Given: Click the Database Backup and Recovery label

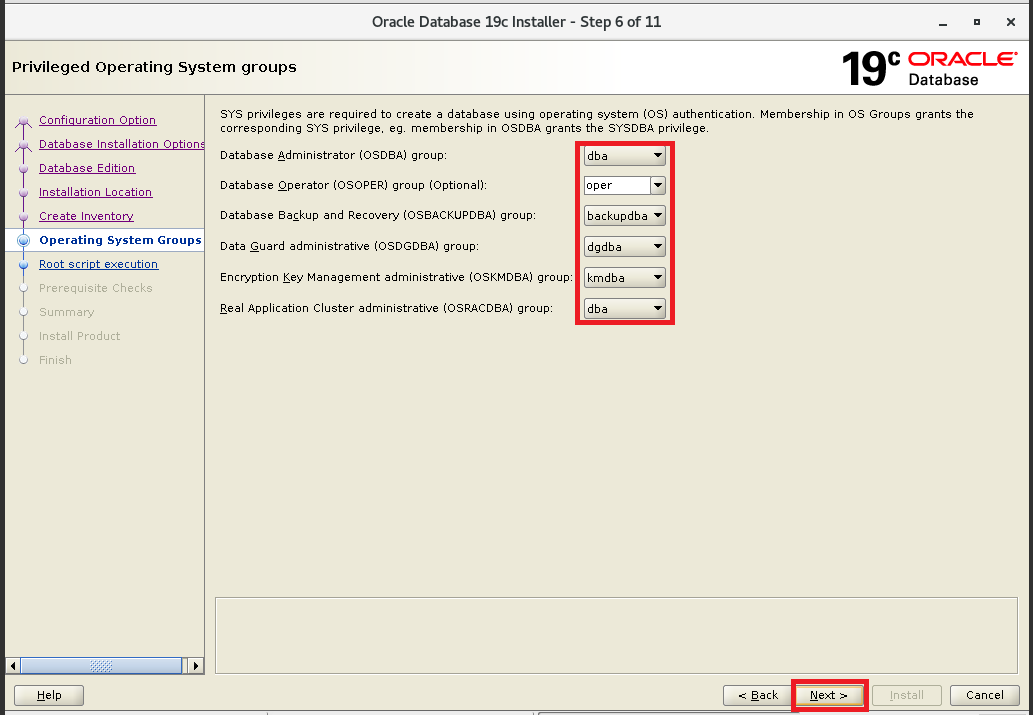Looking at the screenshot, I should [378, 215].
